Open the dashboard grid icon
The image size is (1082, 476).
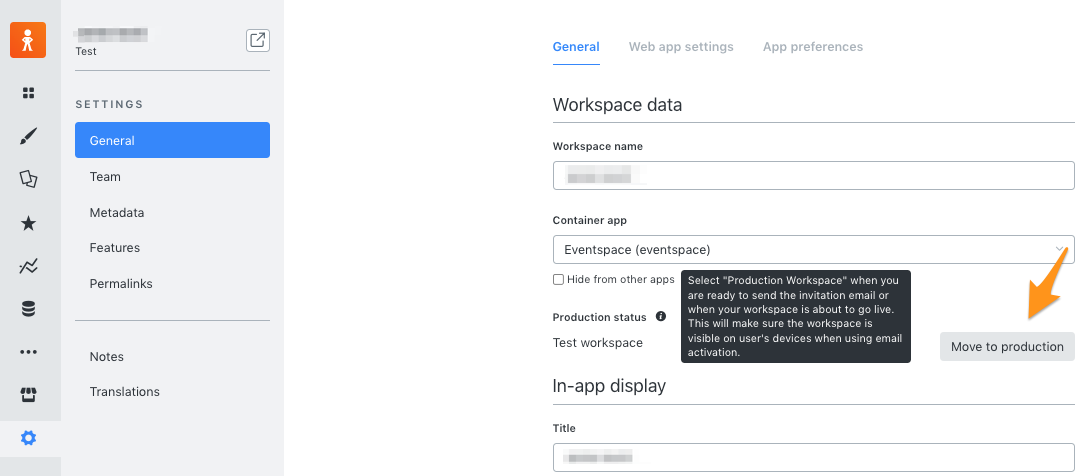28,92
